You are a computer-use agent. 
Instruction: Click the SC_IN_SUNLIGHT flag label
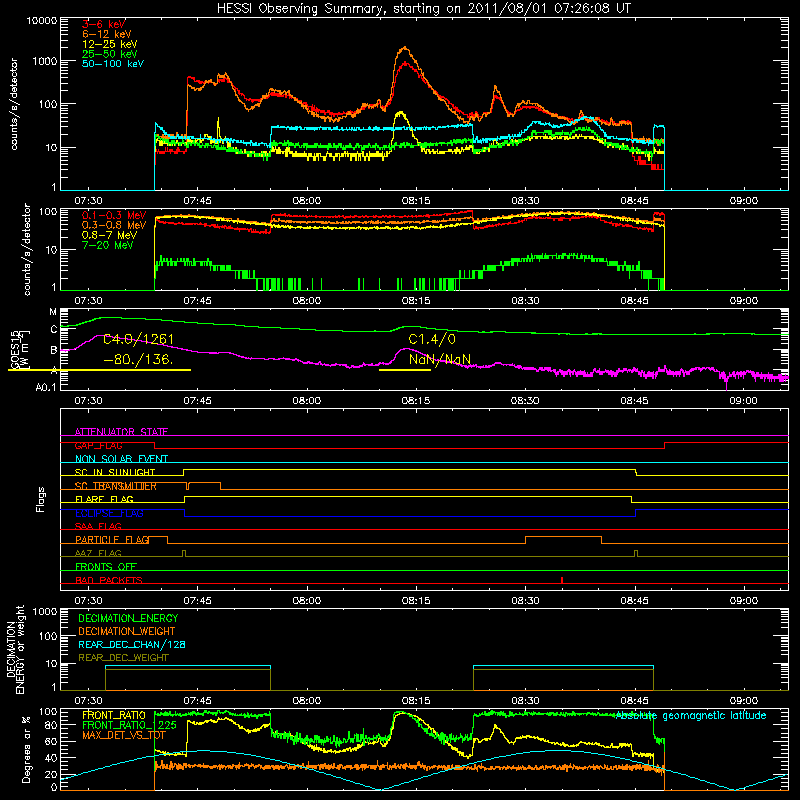(x=115, y=472)
